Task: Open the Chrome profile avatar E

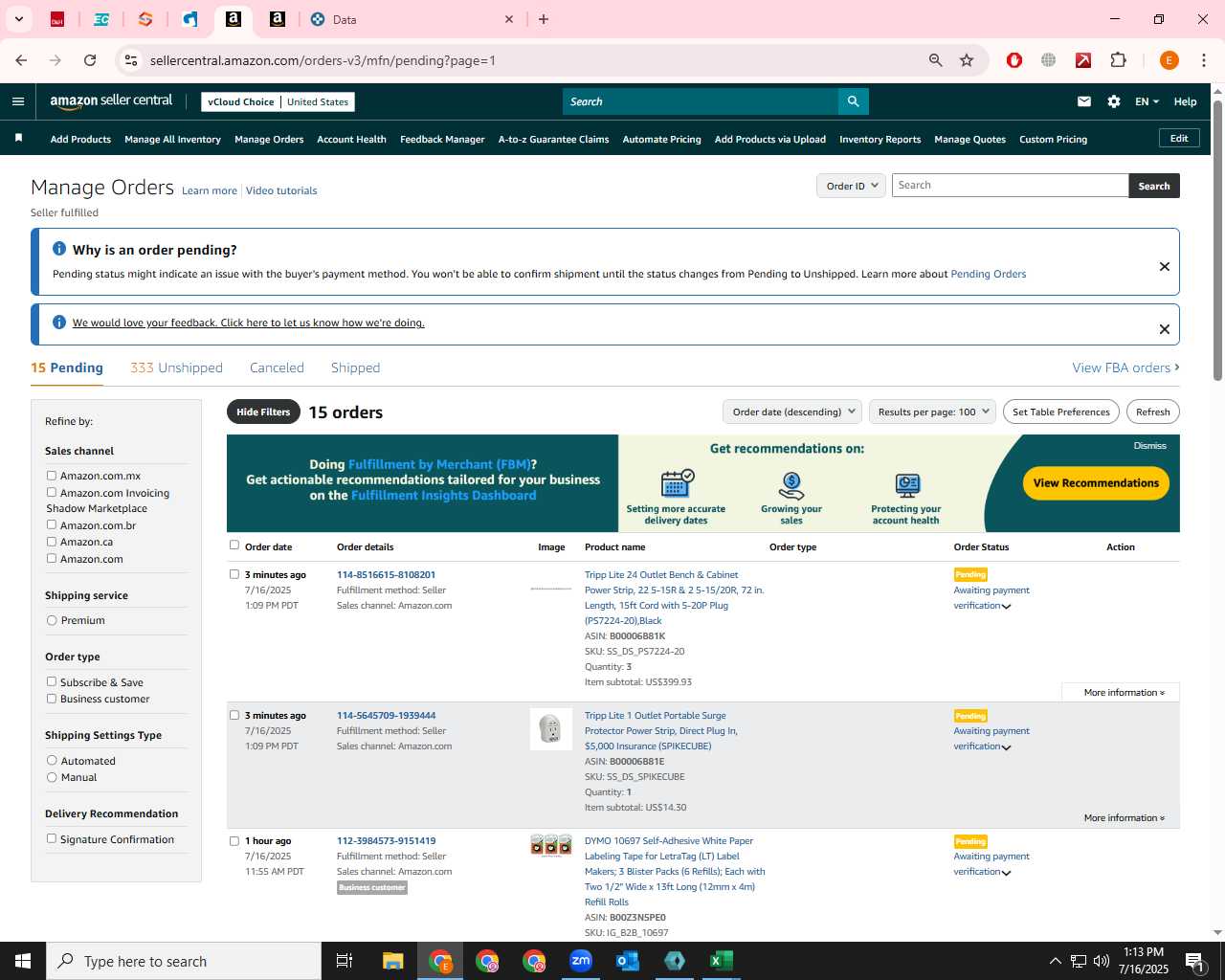Action: pyautogui.click(x=1169, y=60)
